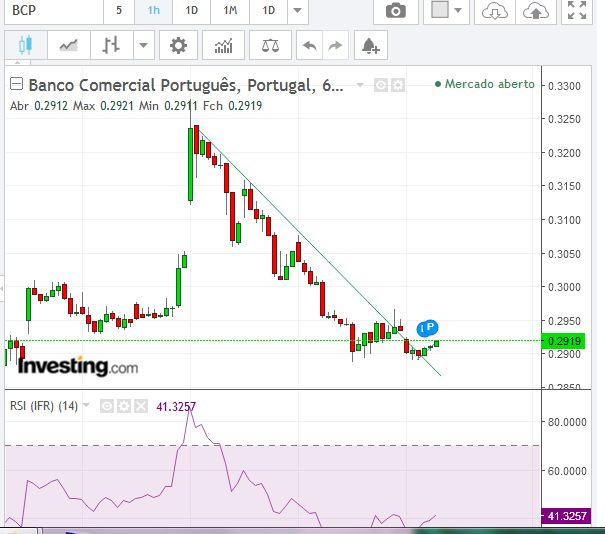
Task: Select the candlestick chart type
Action: pos(25,46)
